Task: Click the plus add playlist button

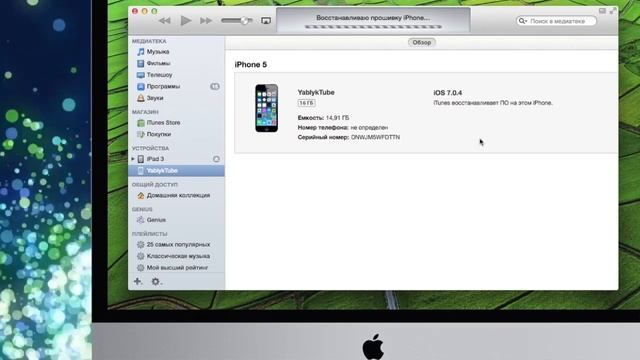Action: point(138,281)
